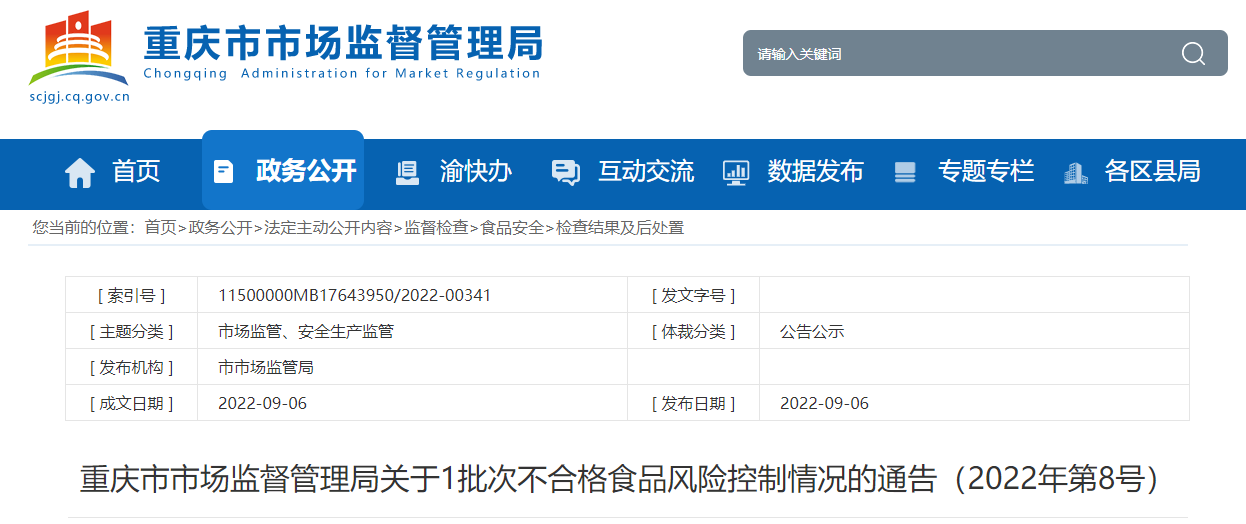
Task: Click the 您当前的位置 label
Action: click(83, 227)
